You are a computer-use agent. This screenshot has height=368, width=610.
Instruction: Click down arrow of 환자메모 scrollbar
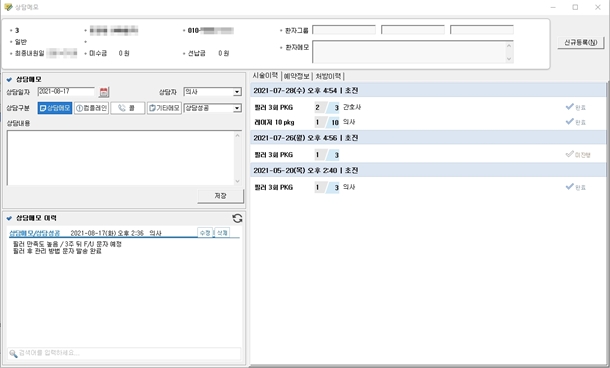tap(509, 59)
